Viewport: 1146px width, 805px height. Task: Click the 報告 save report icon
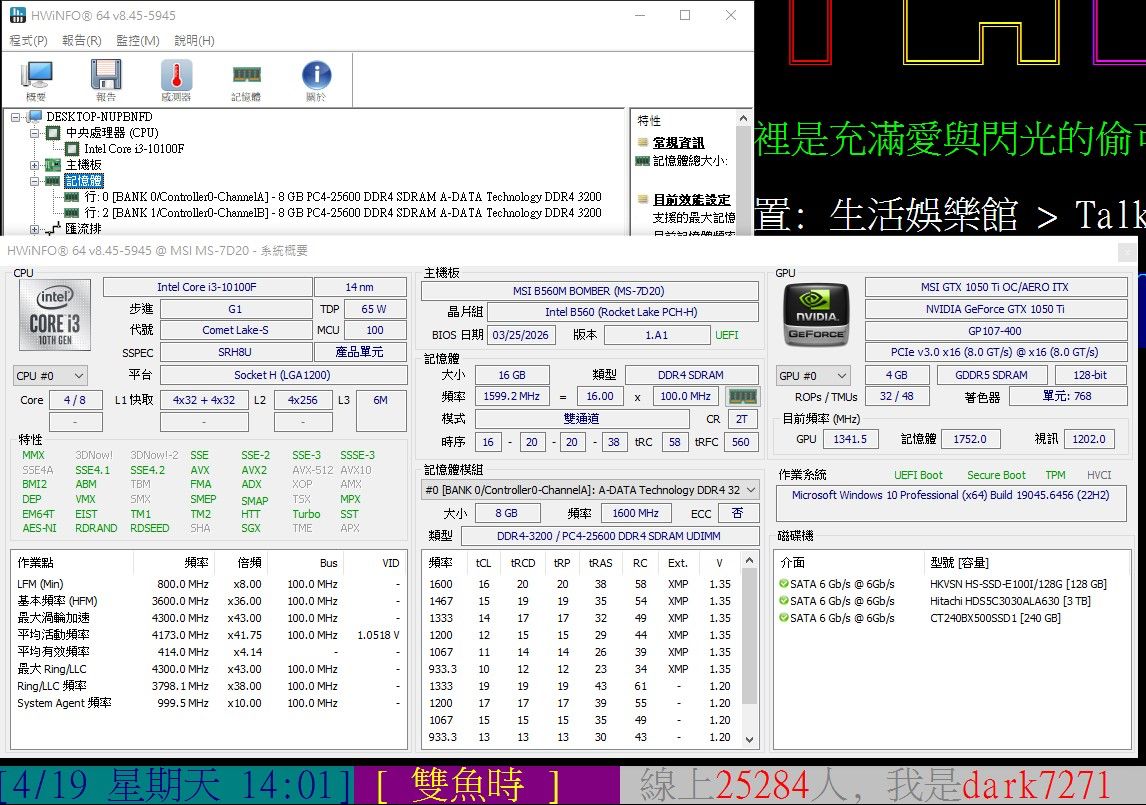(106, 80)
